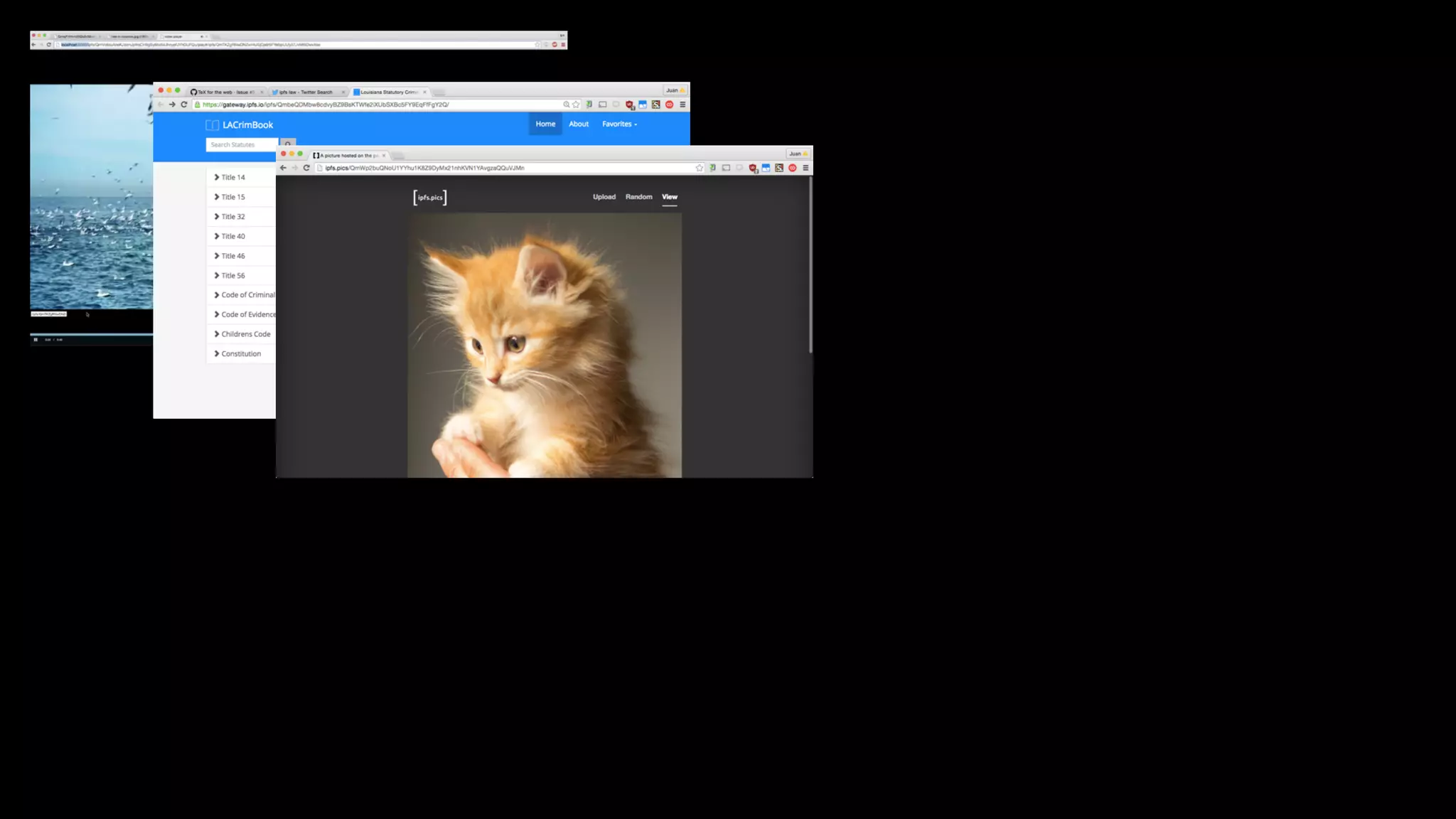The height and width of the screenshot is (819, 1456).
Task: Click back arrow in ipfs.pics window
Action: click(283, 168)
